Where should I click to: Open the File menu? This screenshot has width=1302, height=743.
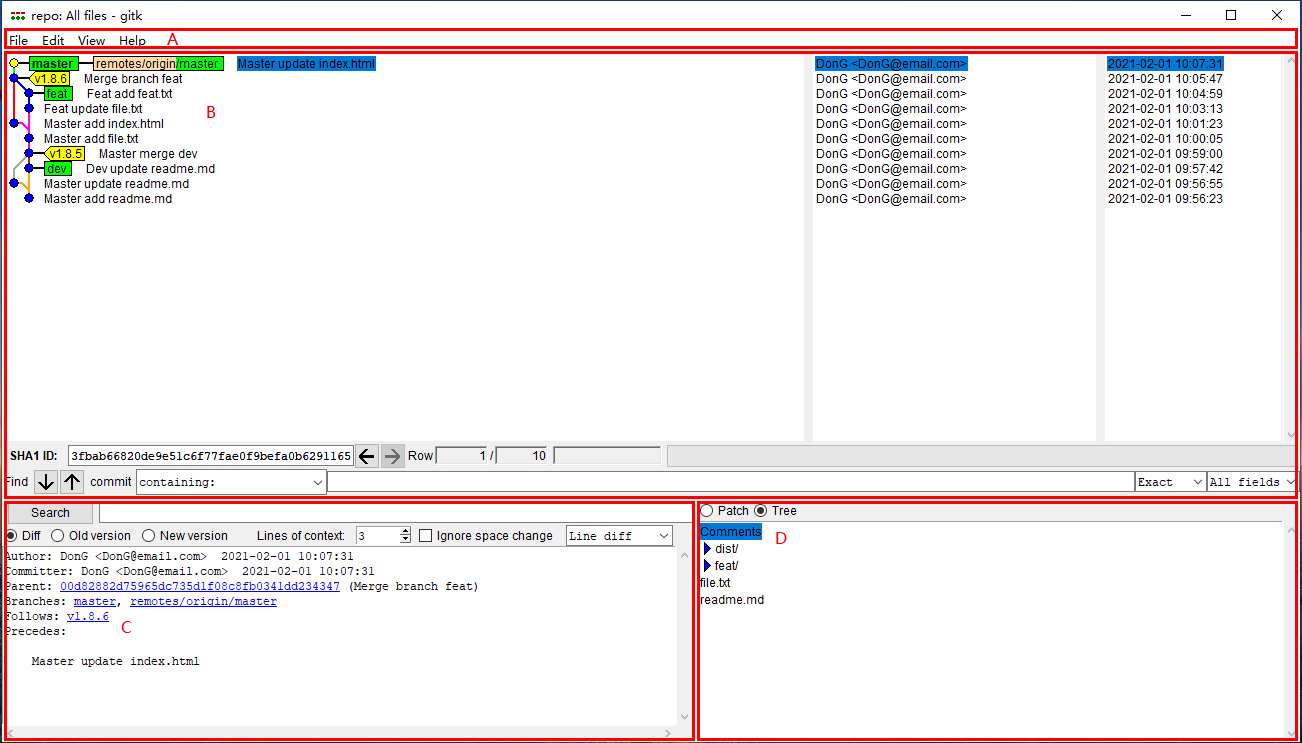click(x=18, y=41)
